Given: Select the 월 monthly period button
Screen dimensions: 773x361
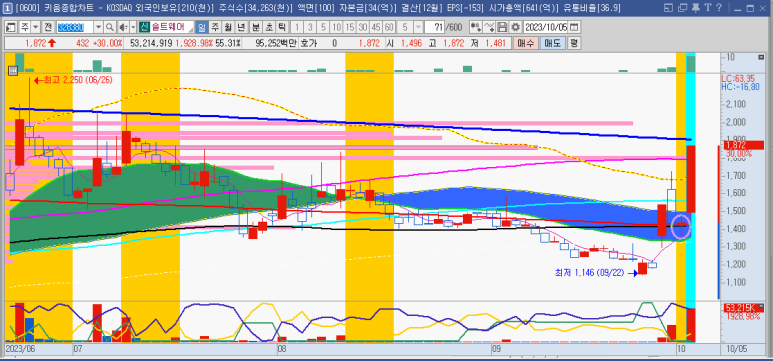Looking at the screenshot, I should coord(228,27).
